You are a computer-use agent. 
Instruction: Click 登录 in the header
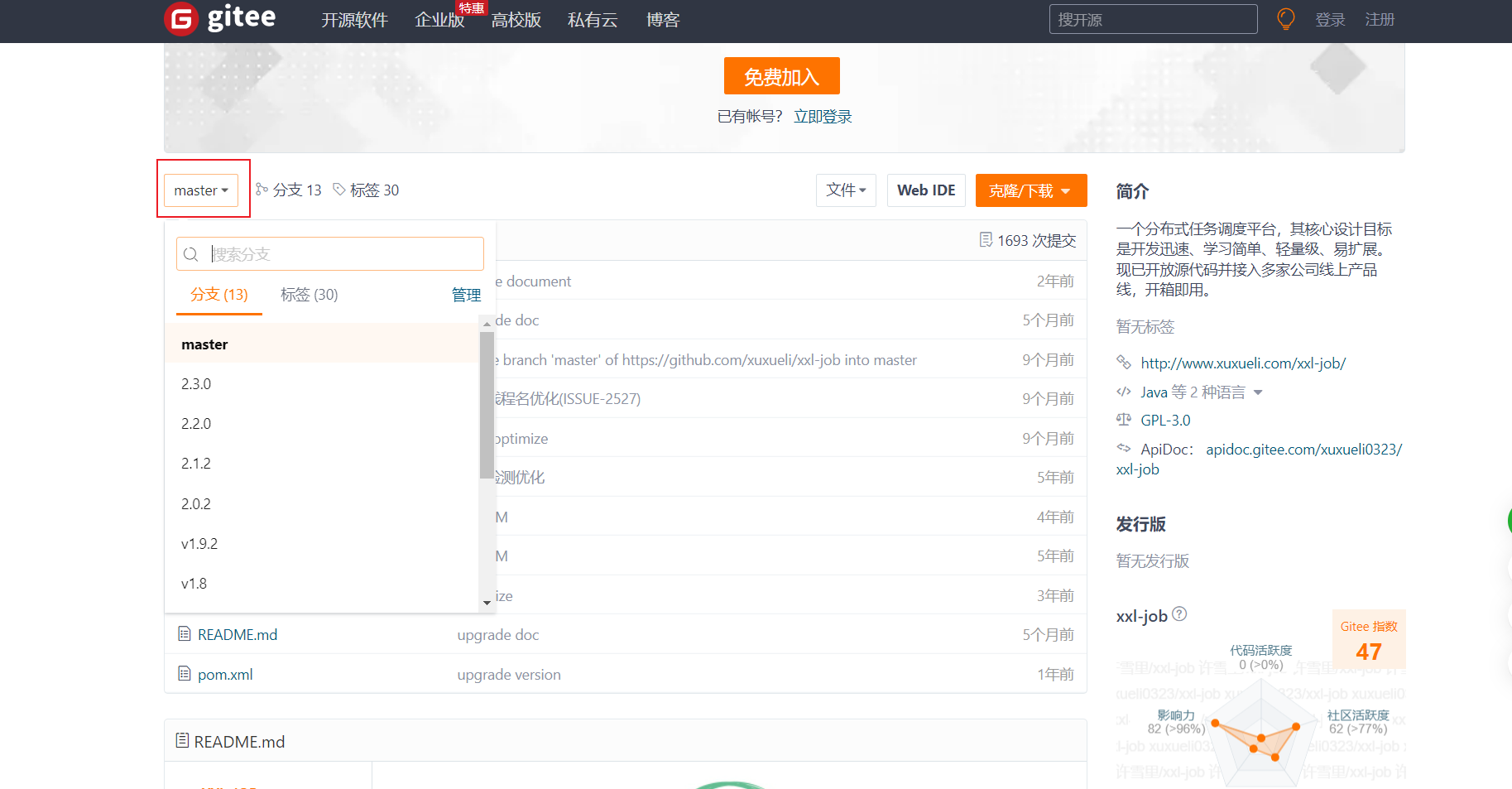[x=1331, y=20]
